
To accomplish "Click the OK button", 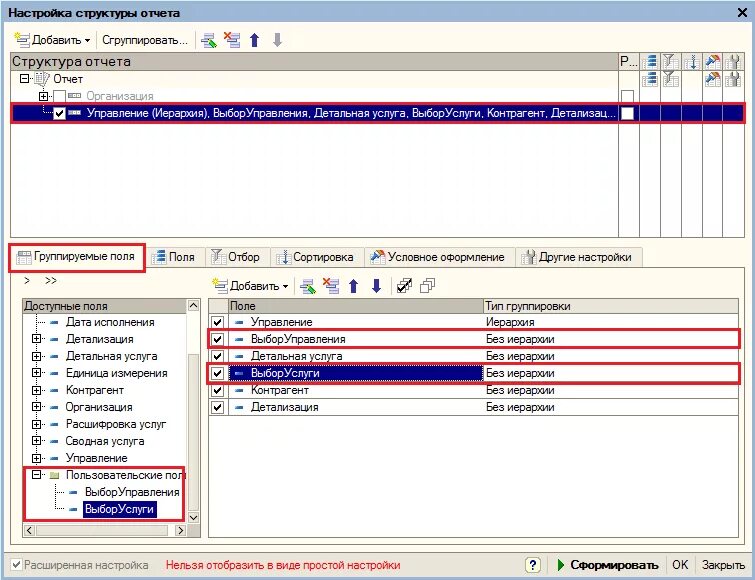I will pos(680,565).
